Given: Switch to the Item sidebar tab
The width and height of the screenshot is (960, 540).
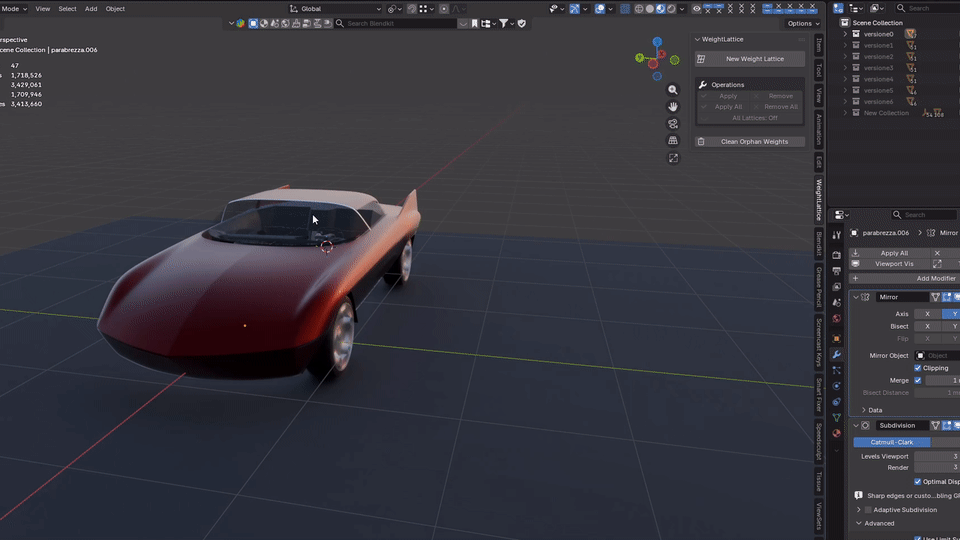Looking at the screenshot, I should (x=819, y=45).
